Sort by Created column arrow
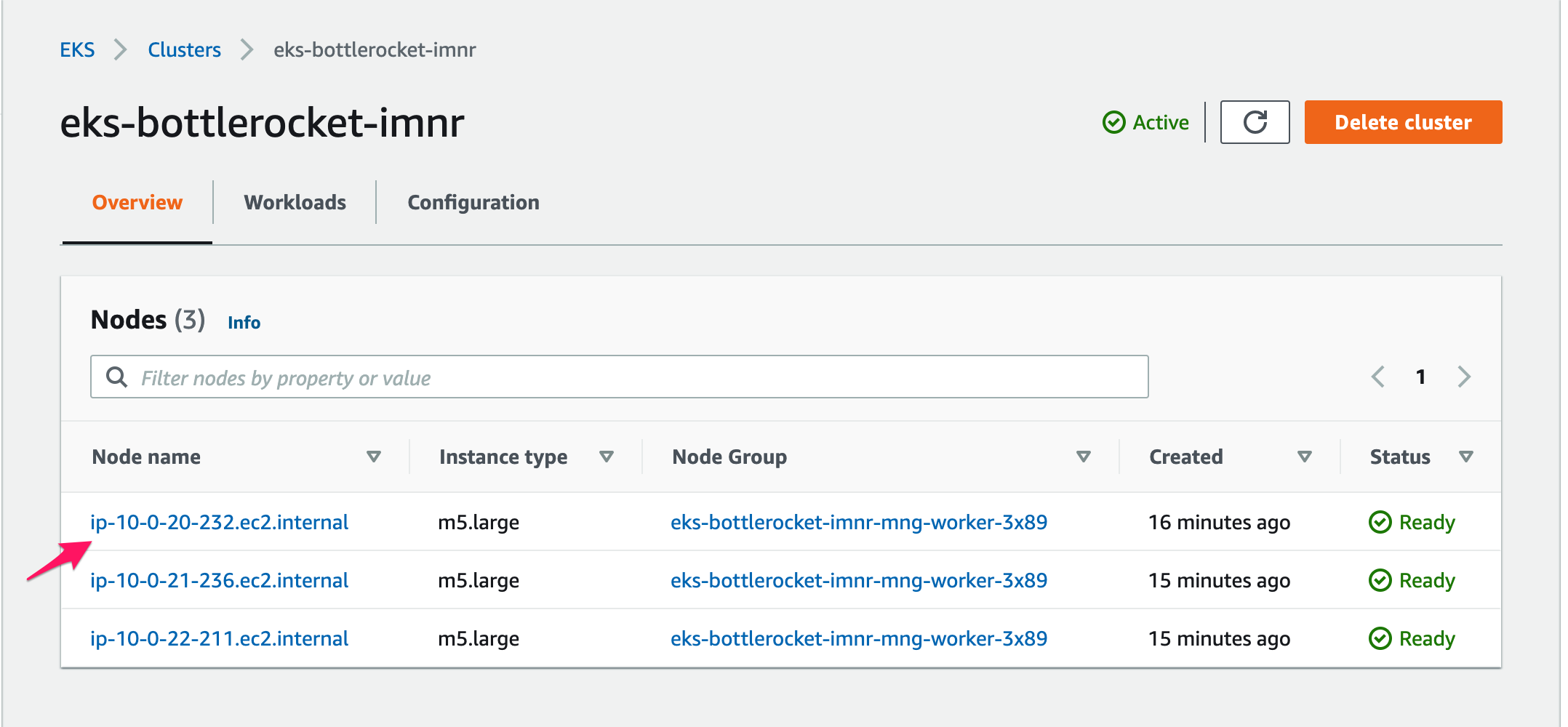Image resolution: width=1568 pixels, height=727 pixels. point(1304,457)
